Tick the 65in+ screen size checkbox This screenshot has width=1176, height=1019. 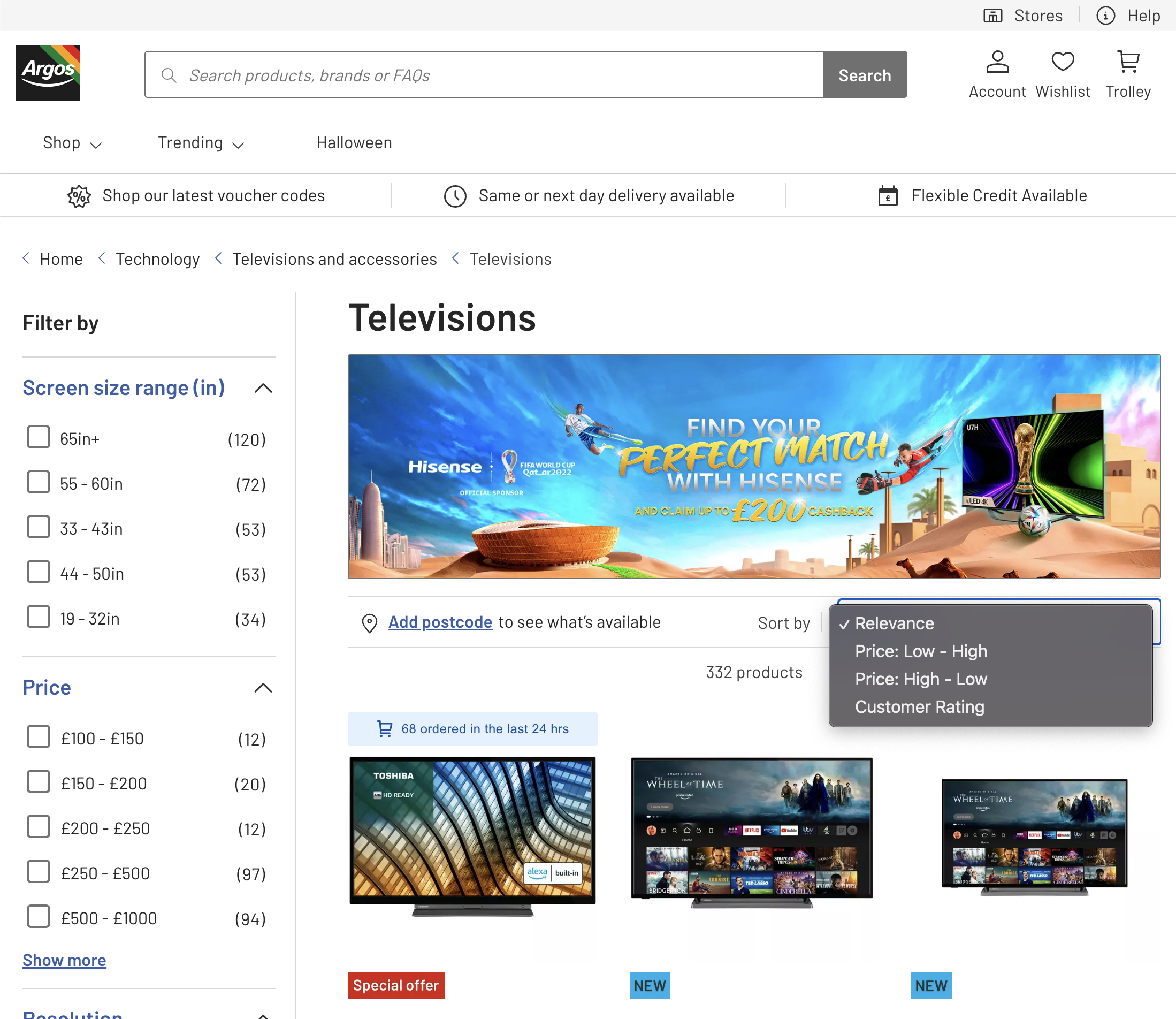click(x=39, y=438)
